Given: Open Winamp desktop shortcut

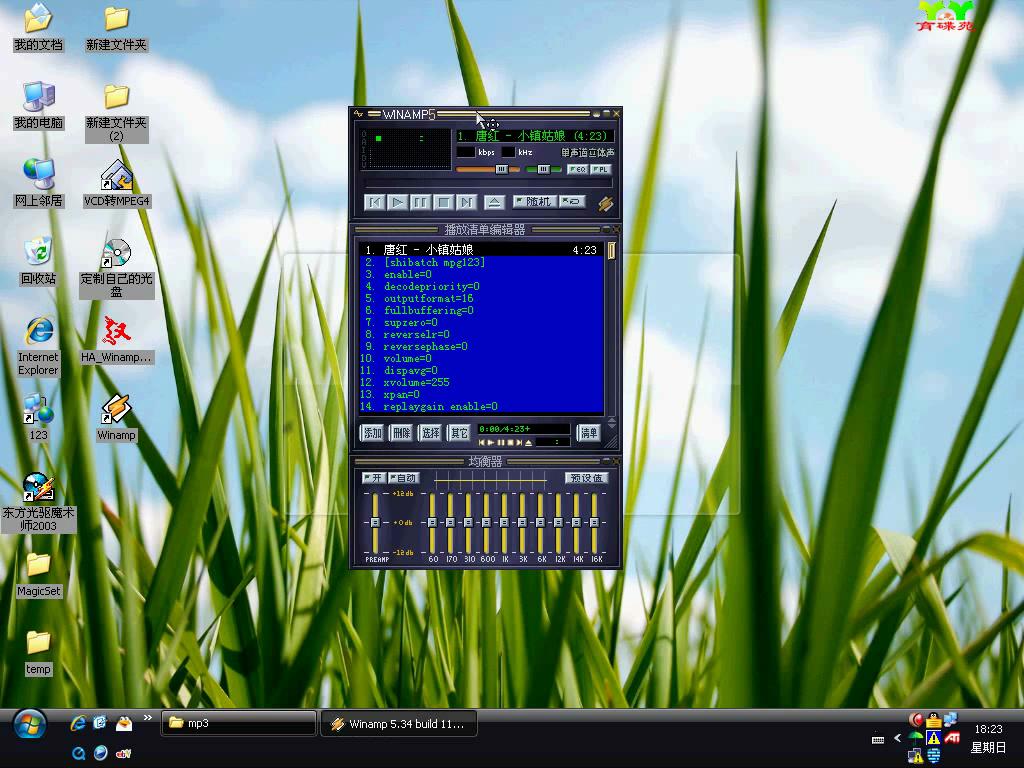Looking at the screenshot, I should 116,418.
